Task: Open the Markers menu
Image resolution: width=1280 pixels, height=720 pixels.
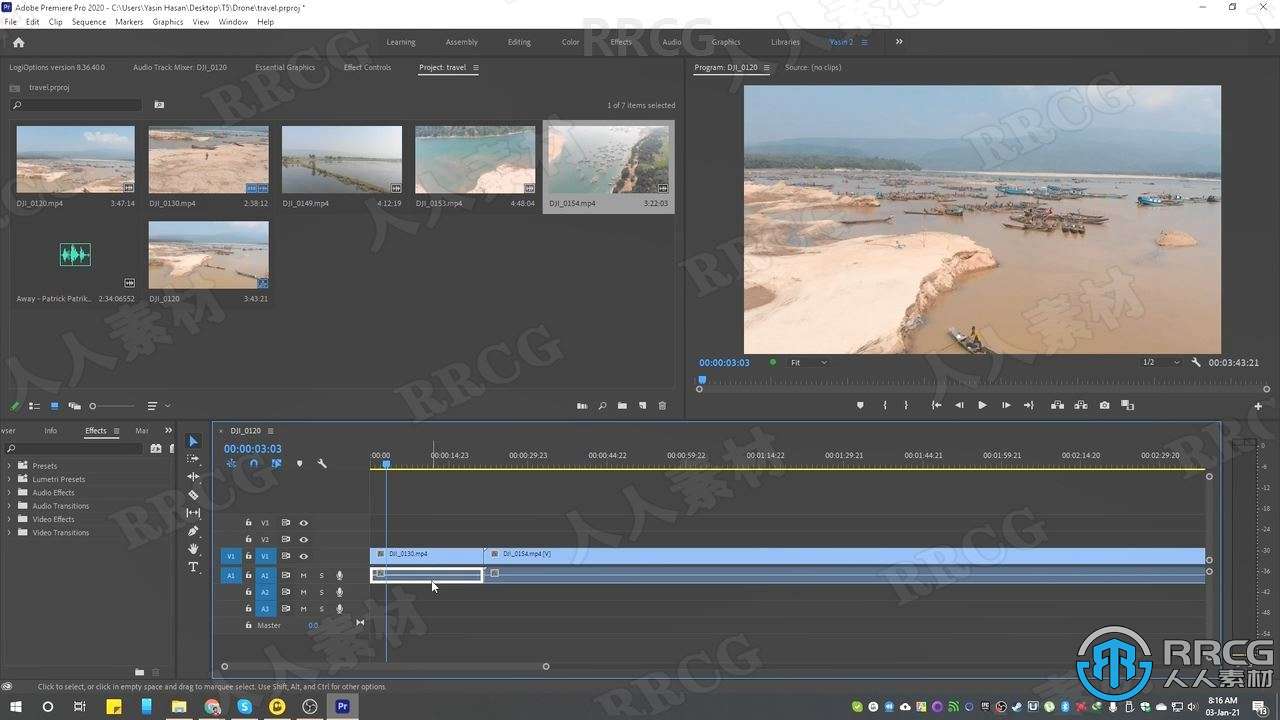Action: [129, 21]
